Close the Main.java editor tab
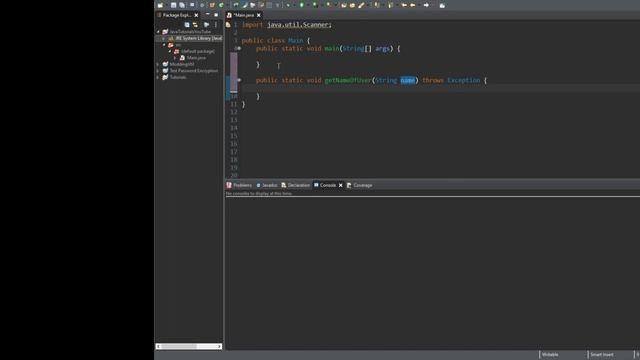Image resolution: width=640 pixels, height=360 pixels. click(x=258, y=15)
